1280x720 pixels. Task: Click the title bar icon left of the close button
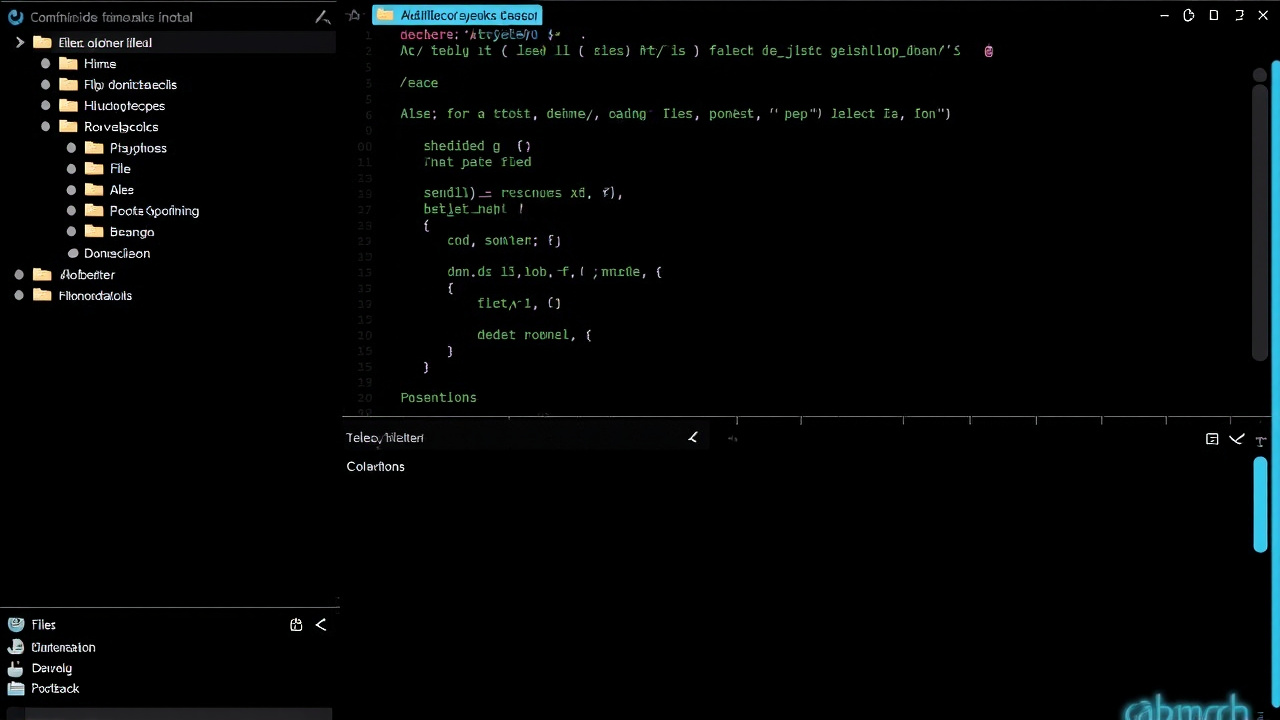pyautogui.click(x=1239, y=15)
